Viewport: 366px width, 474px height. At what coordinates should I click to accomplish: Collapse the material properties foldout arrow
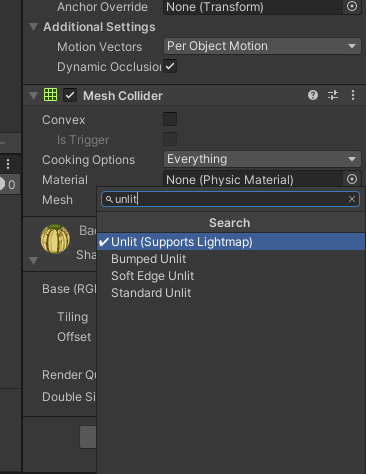tap(33, 260)
